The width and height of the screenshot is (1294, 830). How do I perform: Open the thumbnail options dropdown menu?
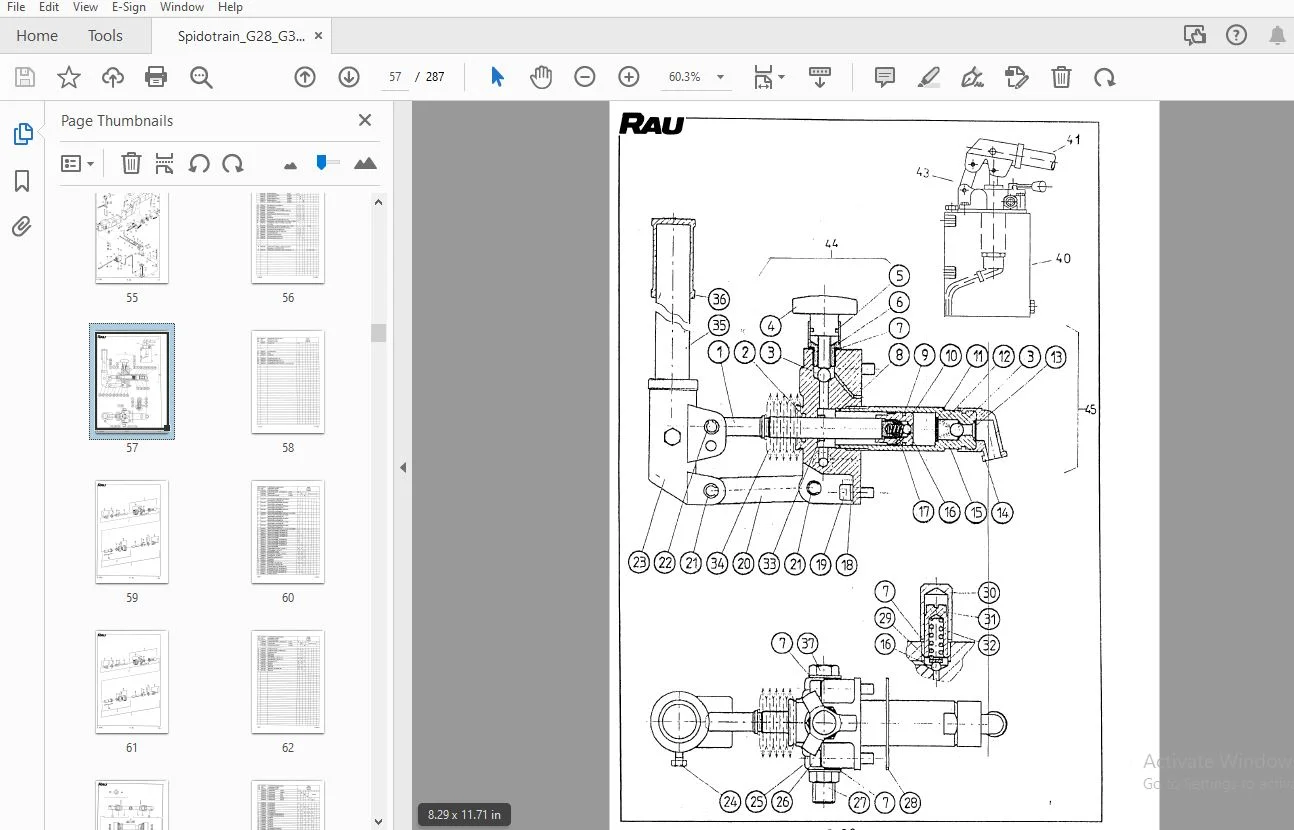click(x=77, y=163)
